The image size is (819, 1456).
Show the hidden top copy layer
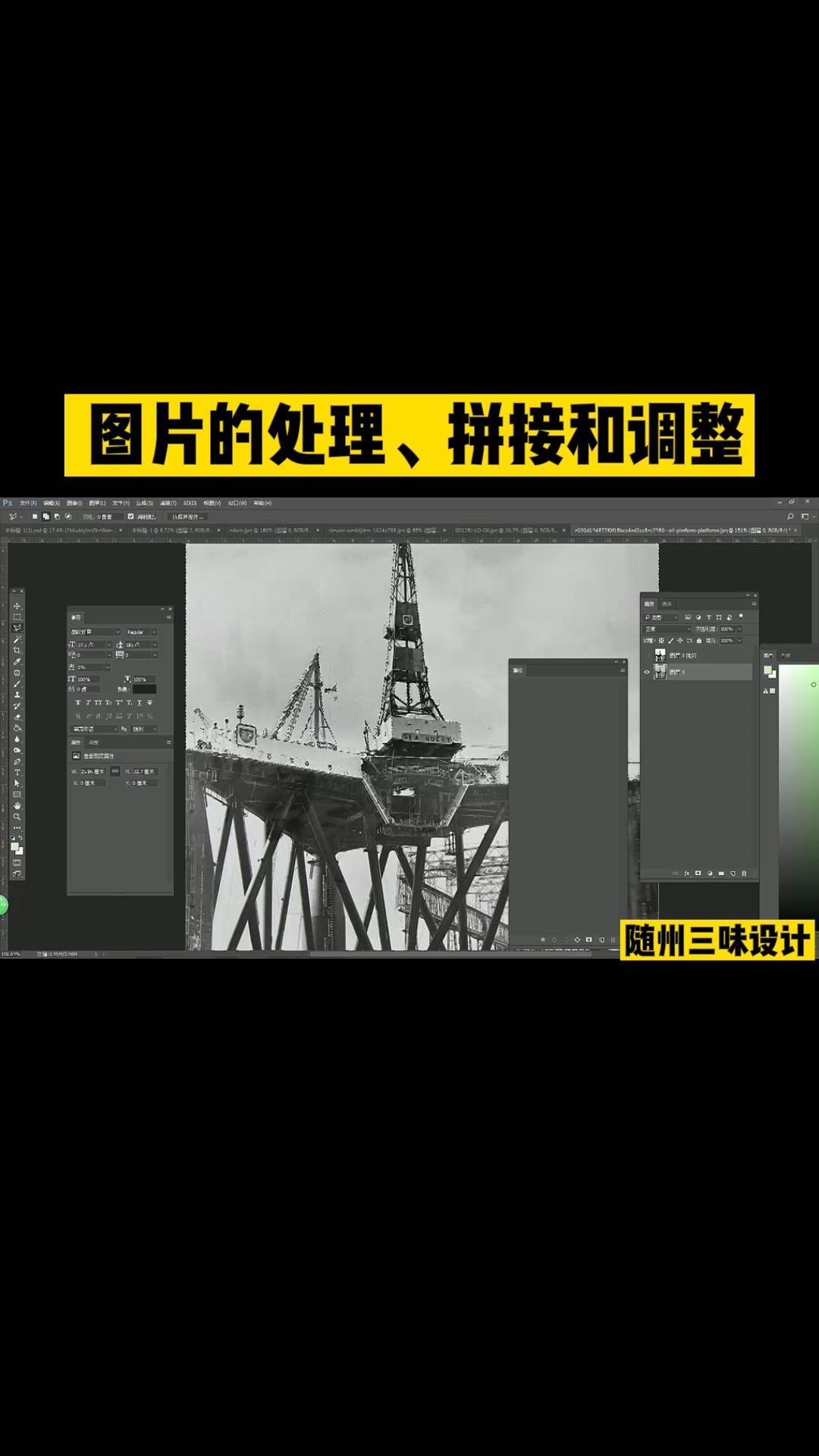[x=647, y=655]
